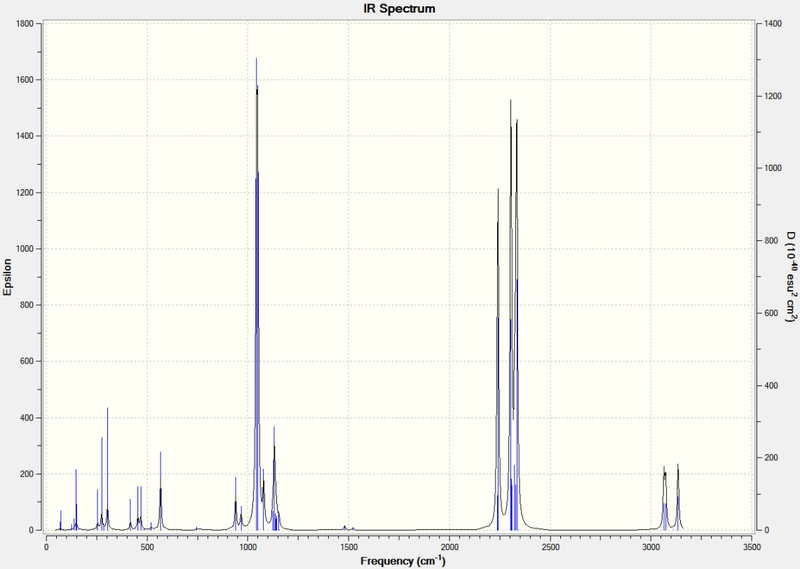Screen dimensions: 800x569
Task: Select the "Epsilon" left axis label
Action: tap(7, 277)
